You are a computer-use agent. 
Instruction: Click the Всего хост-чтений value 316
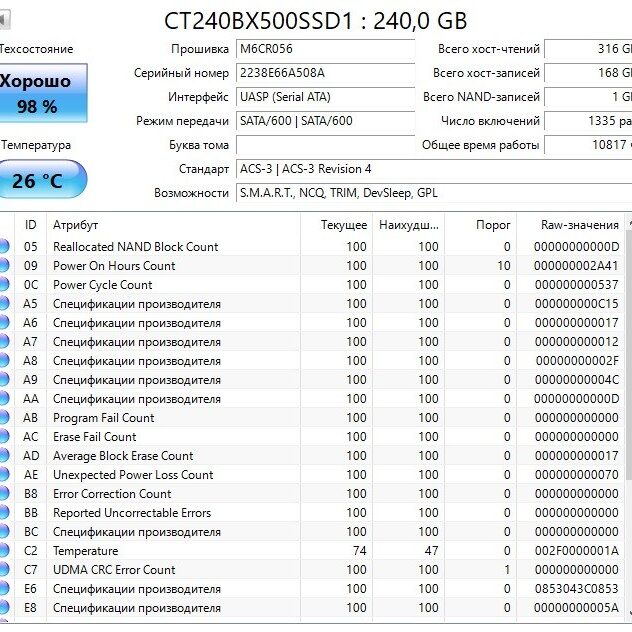[x=588, y=49]
